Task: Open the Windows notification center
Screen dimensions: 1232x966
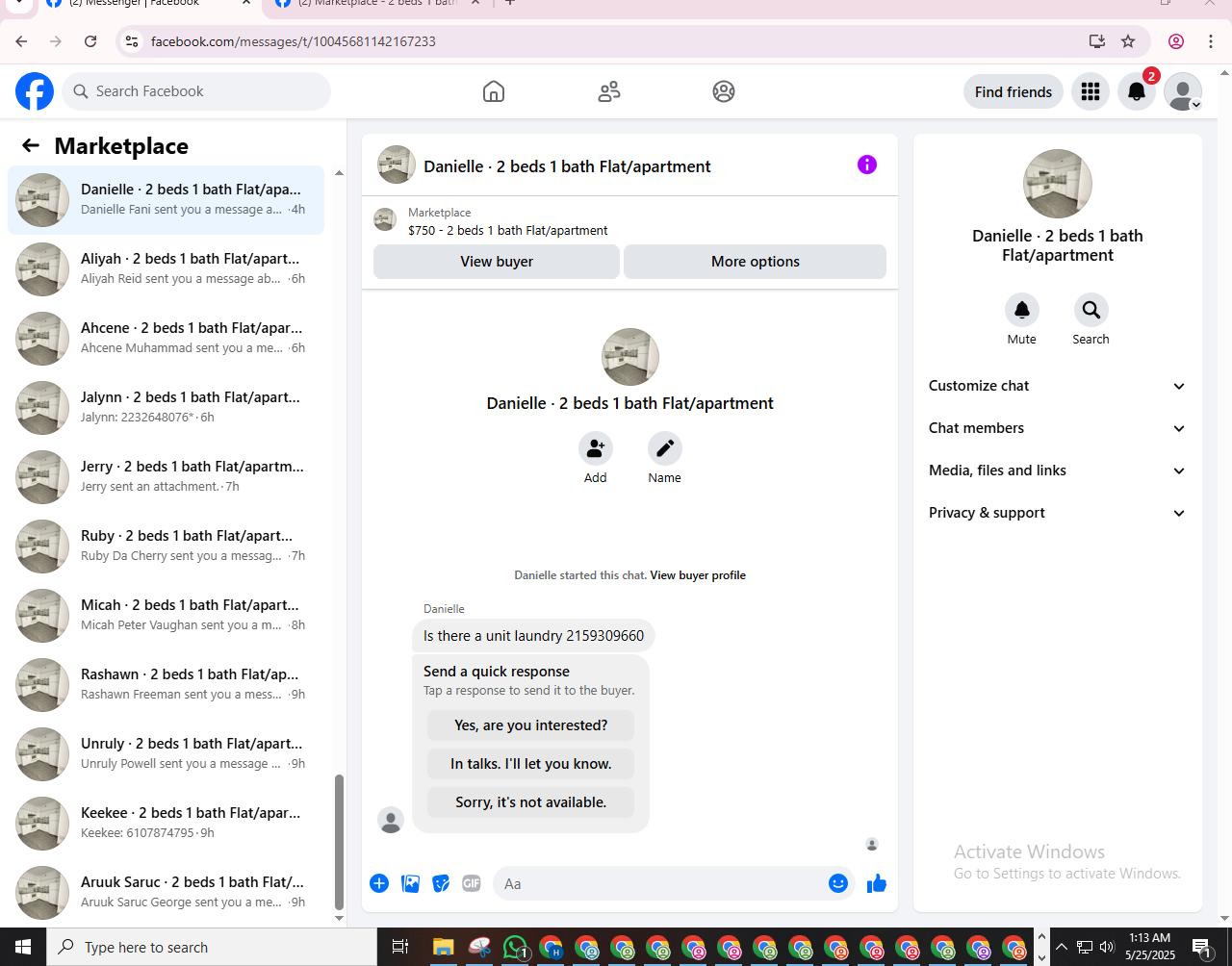Action: coord(1201,947)
